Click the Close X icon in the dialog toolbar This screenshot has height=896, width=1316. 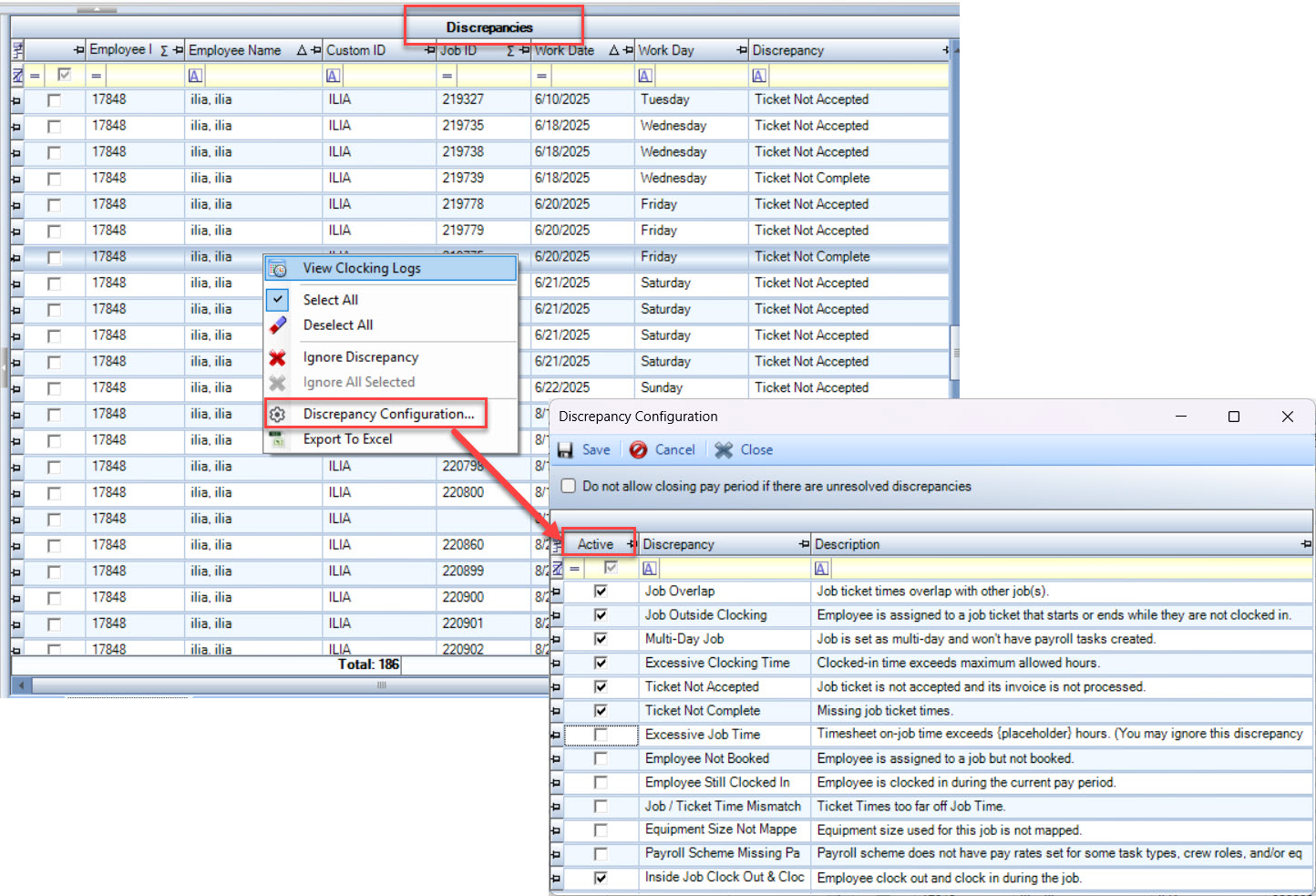(x=725, y=450)
